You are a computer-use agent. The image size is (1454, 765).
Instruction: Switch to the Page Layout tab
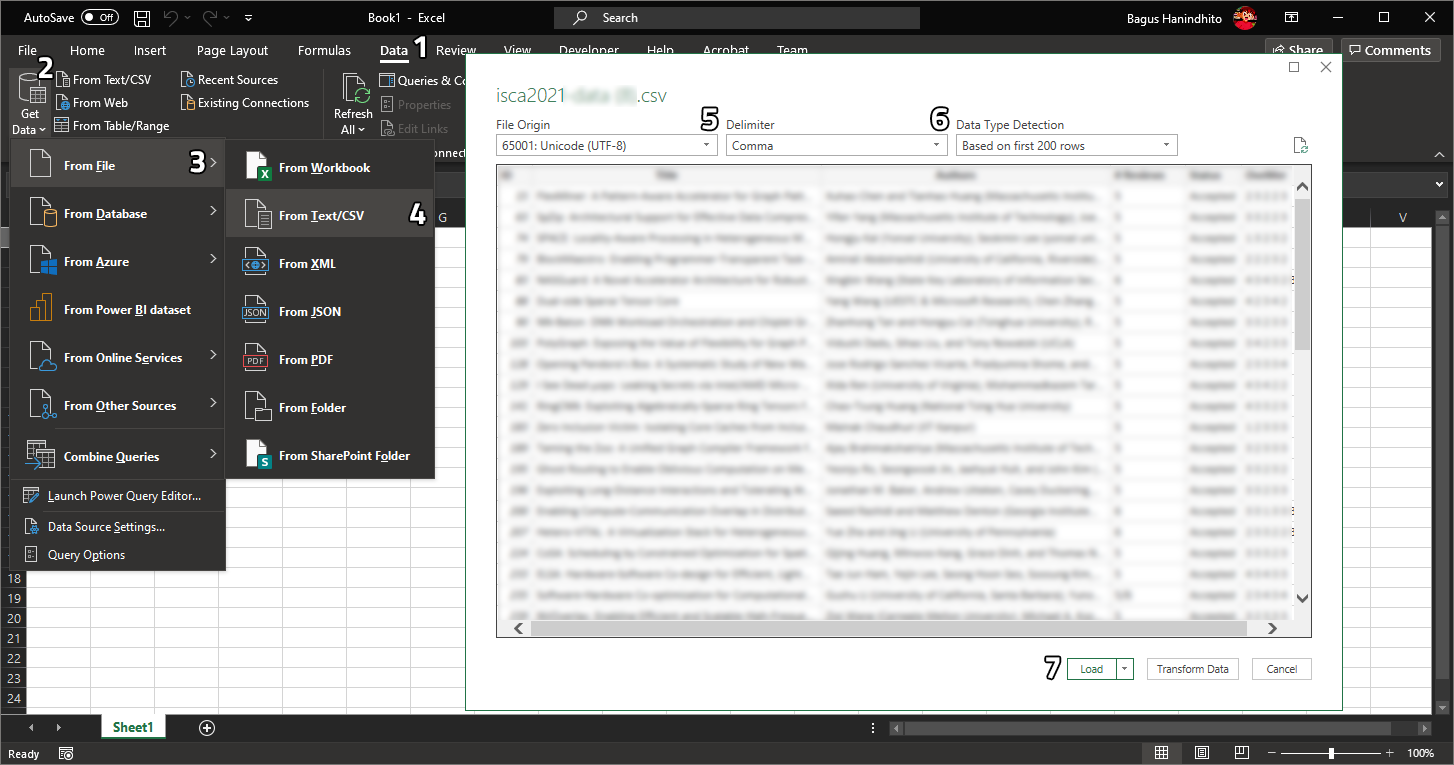click(x=232, y=50)
